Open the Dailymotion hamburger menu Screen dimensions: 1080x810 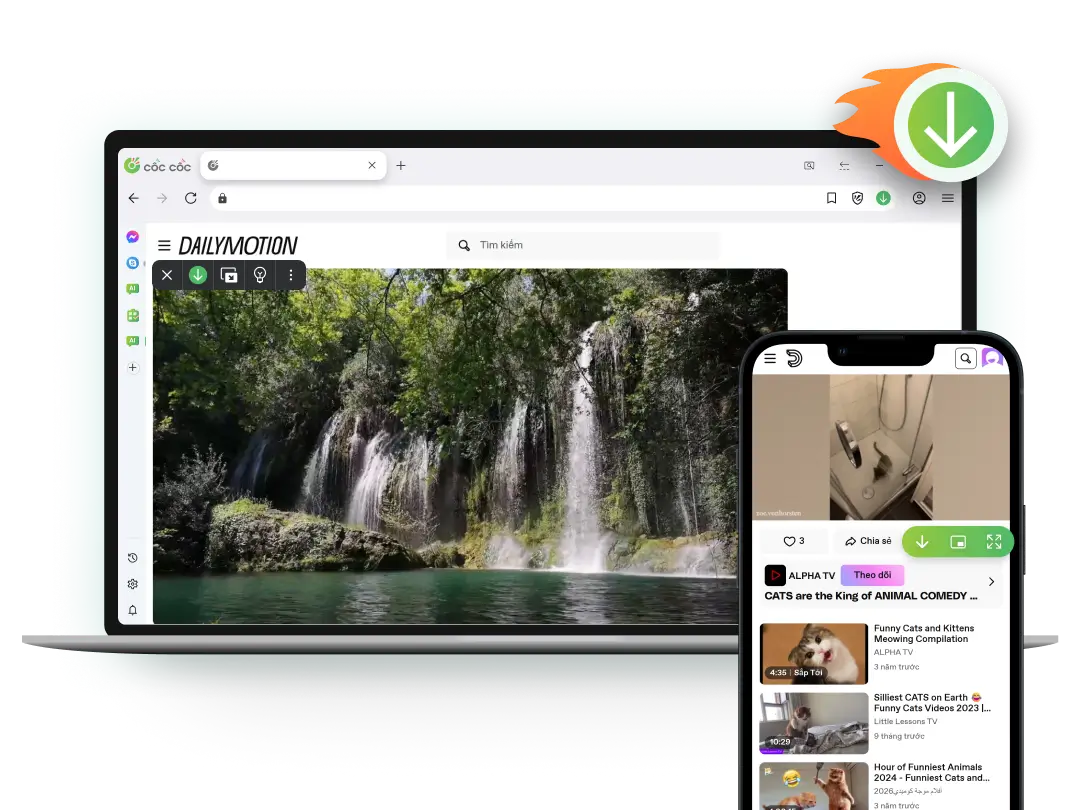tap(162, 244)
